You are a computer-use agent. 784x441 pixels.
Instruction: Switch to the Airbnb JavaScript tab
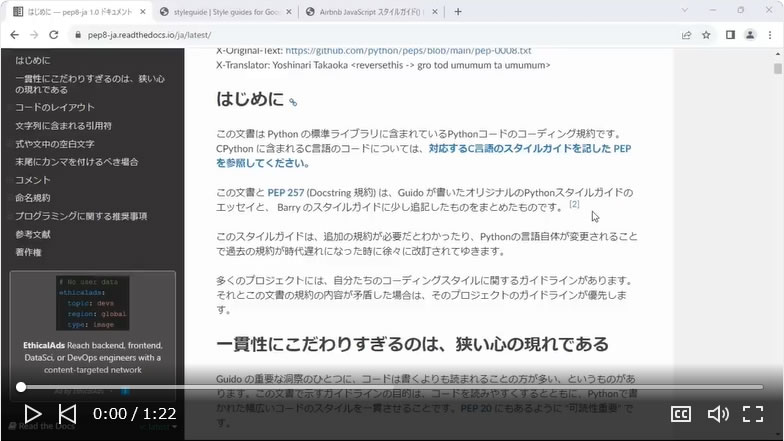(370, 12)
